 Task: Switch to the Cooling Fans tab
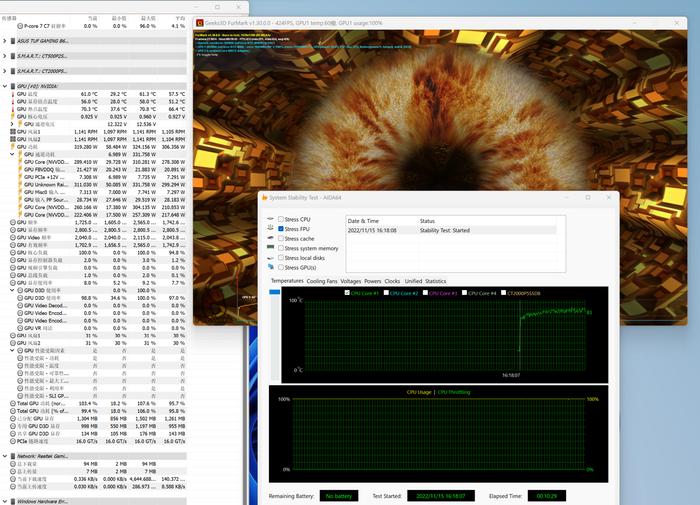coord(321,281)
